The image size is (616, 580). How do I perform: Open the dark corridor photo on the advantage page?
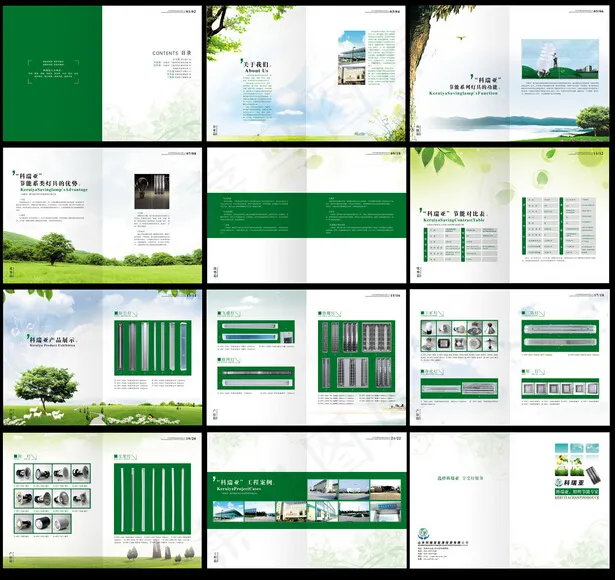pos(151,190)
